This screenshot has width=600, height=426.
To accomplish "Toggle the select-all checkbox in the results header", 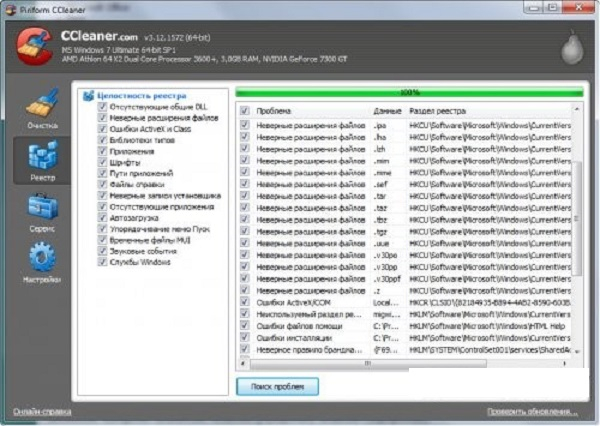I will pyautogui.click(x=245, y=111).
